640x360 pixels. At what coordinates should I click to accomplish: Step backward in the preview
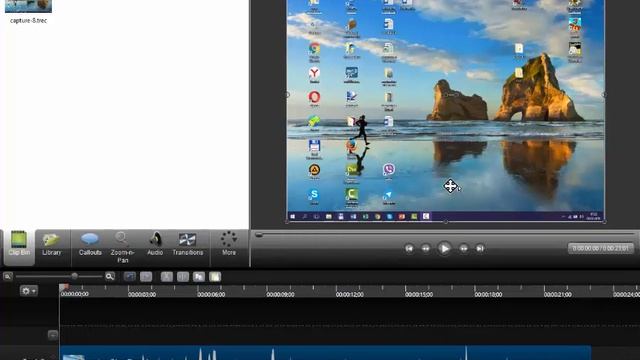(425, 248)
